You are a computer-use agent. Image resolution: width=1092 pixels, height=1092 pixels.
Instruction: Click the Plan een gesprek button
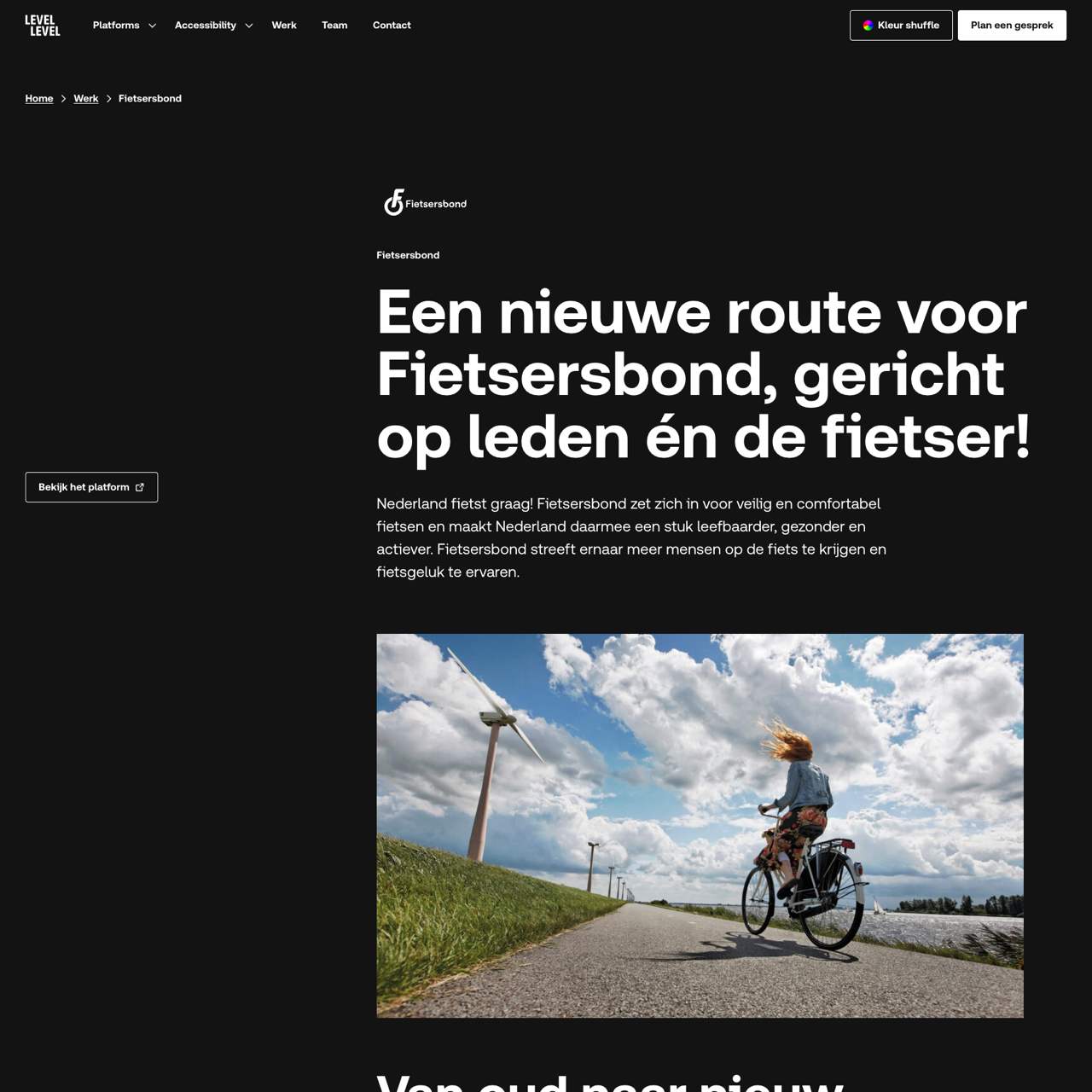tap(1012, 26)
